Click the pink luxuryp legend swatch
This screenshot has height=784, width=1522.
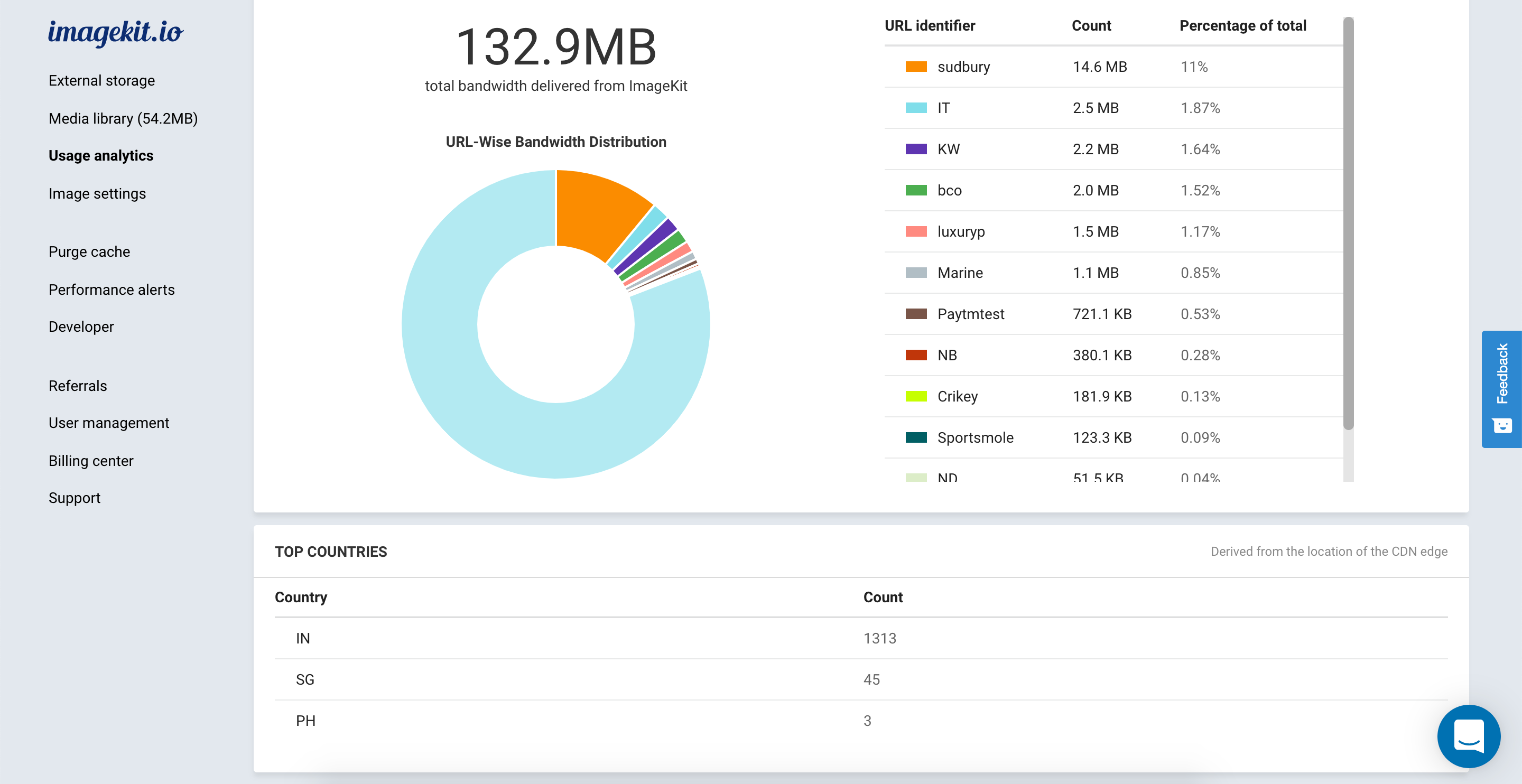coord(916,231)
